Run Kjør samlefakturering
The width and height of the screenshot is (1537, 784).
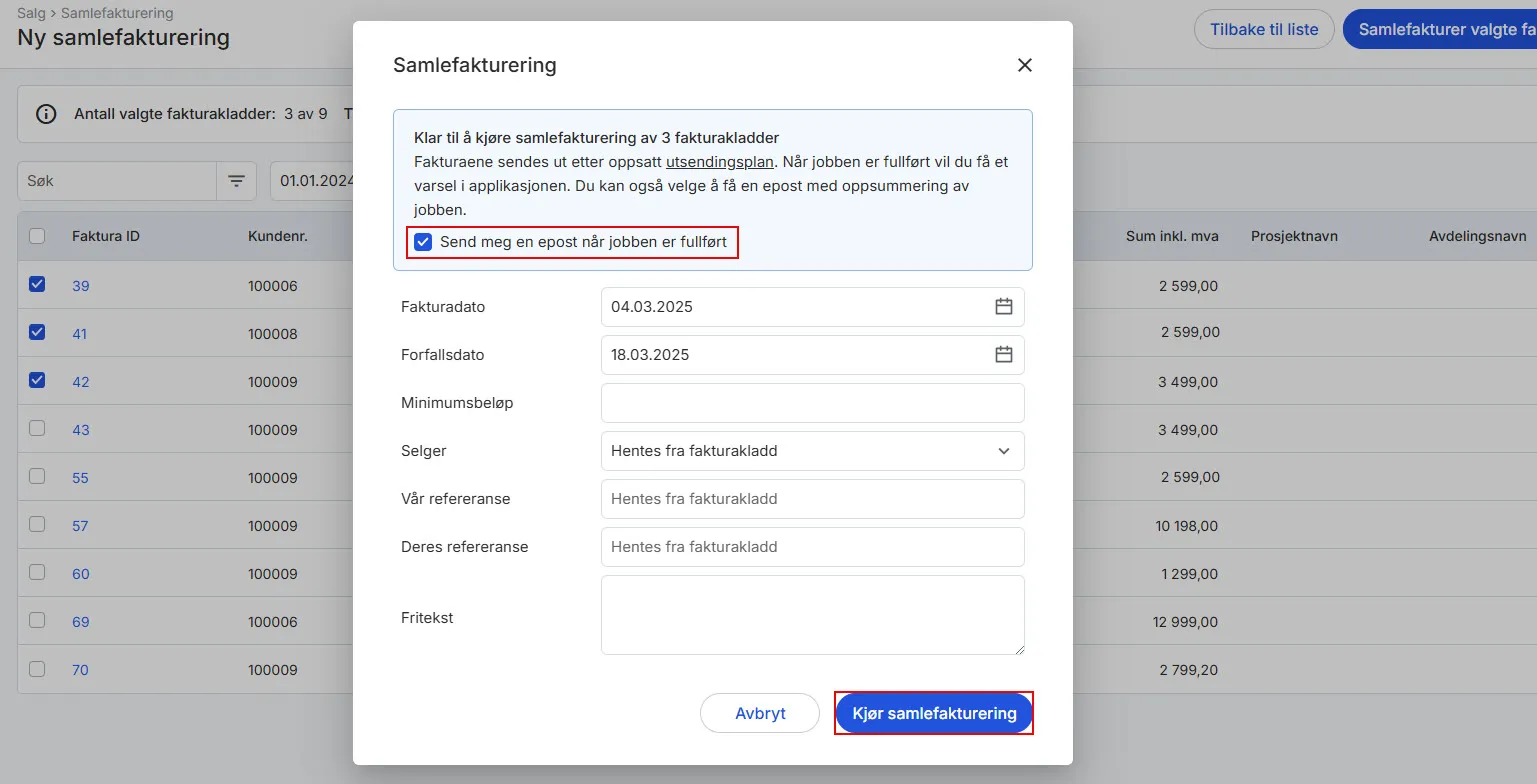pyautogui.click(x=933, y=713)
